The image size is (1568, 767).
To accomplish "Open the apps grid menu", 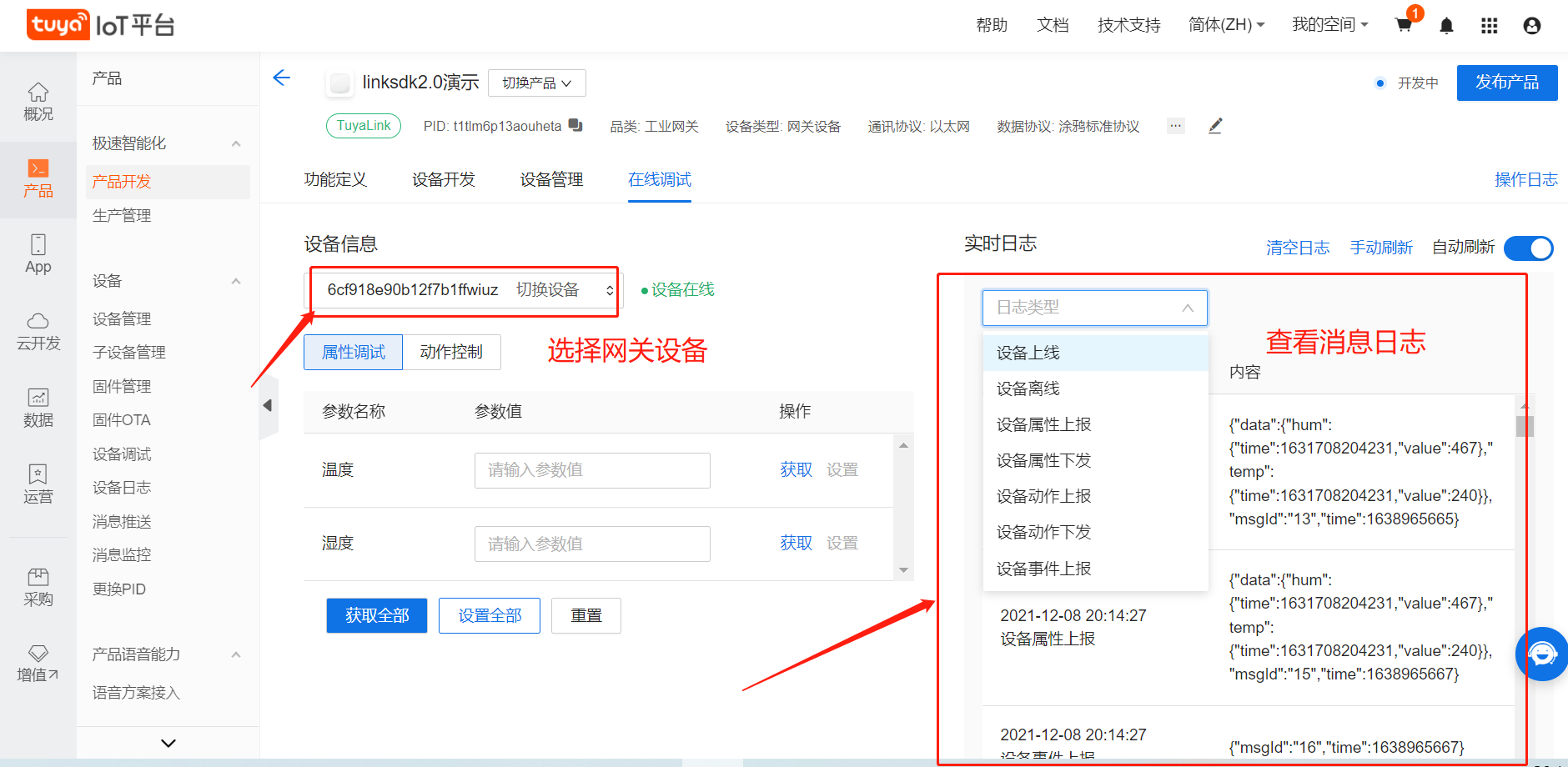I will (1489, 26).
